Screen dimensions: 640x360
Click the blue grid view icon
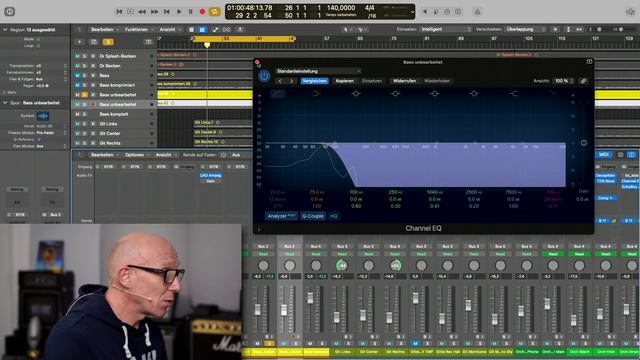(202, 29)
